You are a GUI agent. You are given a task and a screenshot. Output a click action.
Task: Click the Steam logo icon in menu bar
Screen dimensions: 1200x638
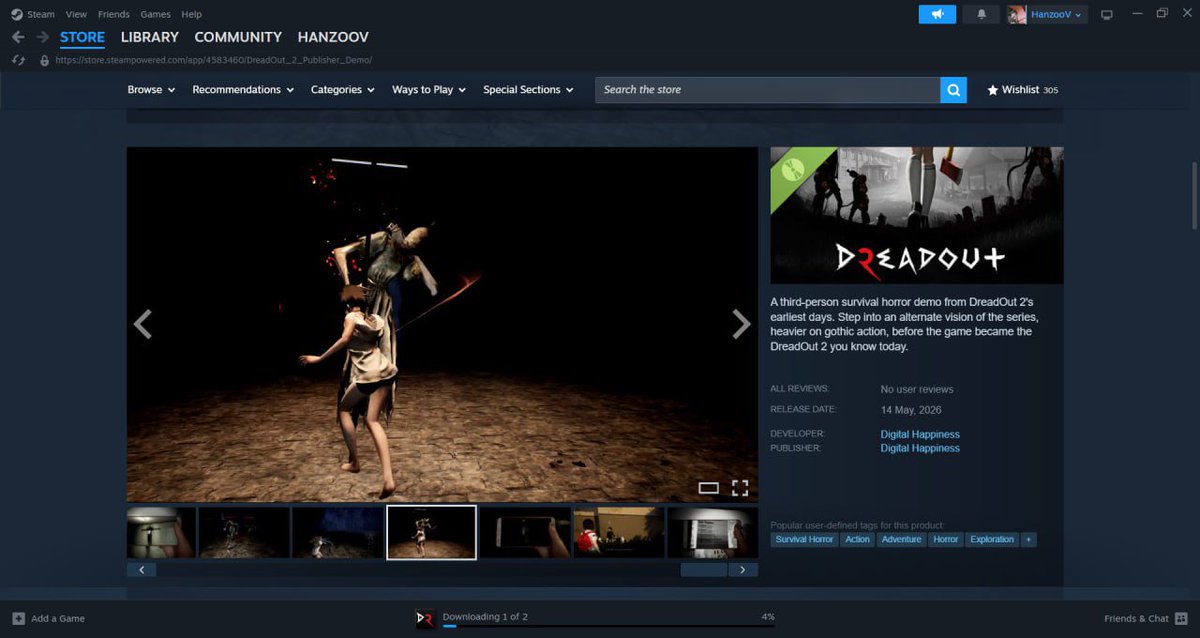point(17,14)
